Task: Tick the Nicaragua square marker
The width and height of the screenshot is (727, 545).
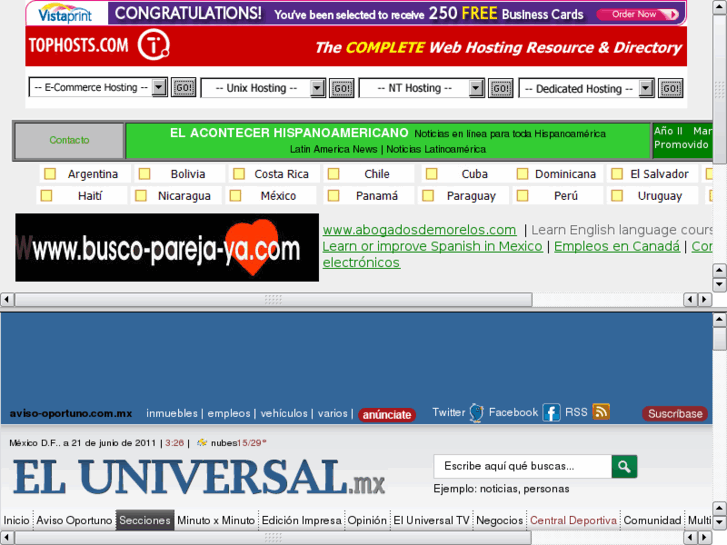Action: pyautogui.click(x=140, y=196)
